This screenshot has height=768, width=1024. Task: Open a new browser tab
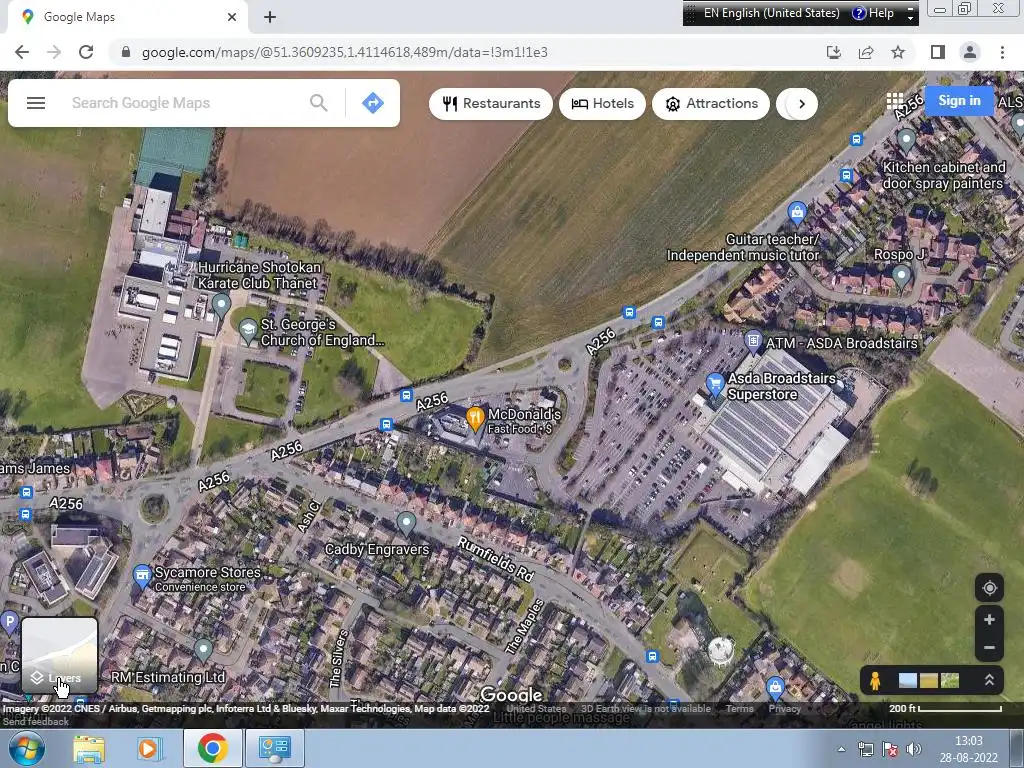click(x=270, y=17)
